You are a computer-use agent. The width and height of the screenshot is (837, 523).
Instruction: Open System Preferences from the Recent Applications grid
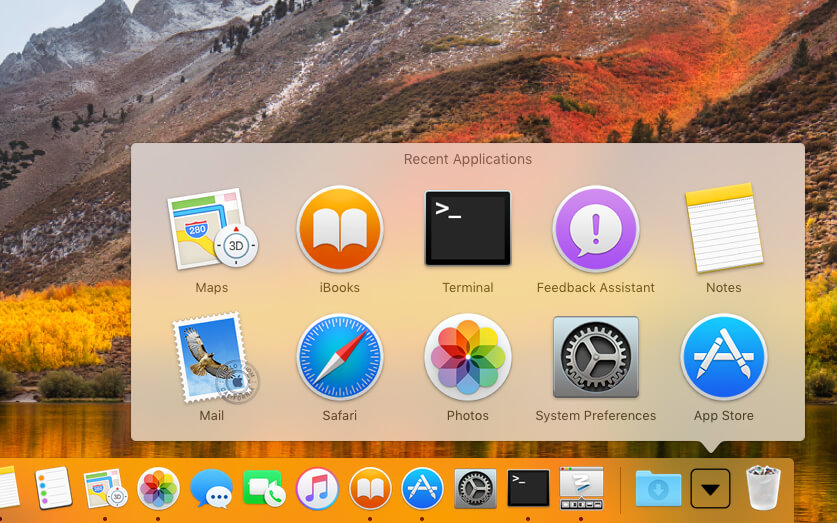[x=596, y=358]
